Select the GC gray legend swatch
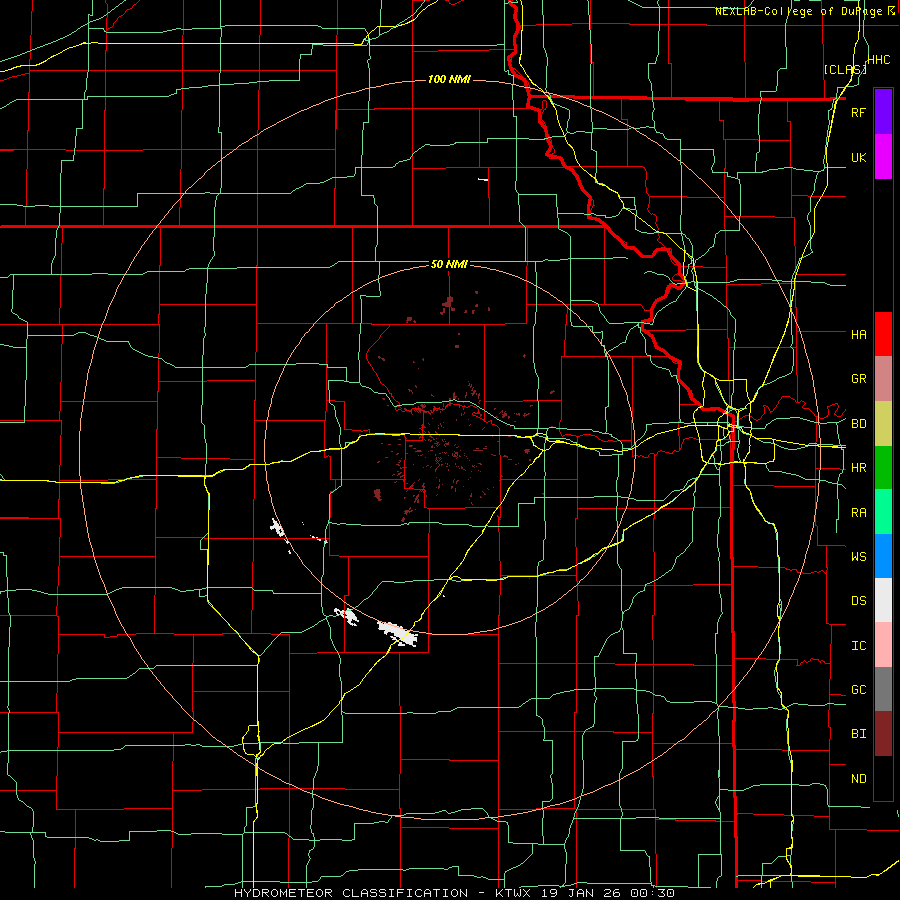This screenshot has width=900, height=900. click(883, 689)
